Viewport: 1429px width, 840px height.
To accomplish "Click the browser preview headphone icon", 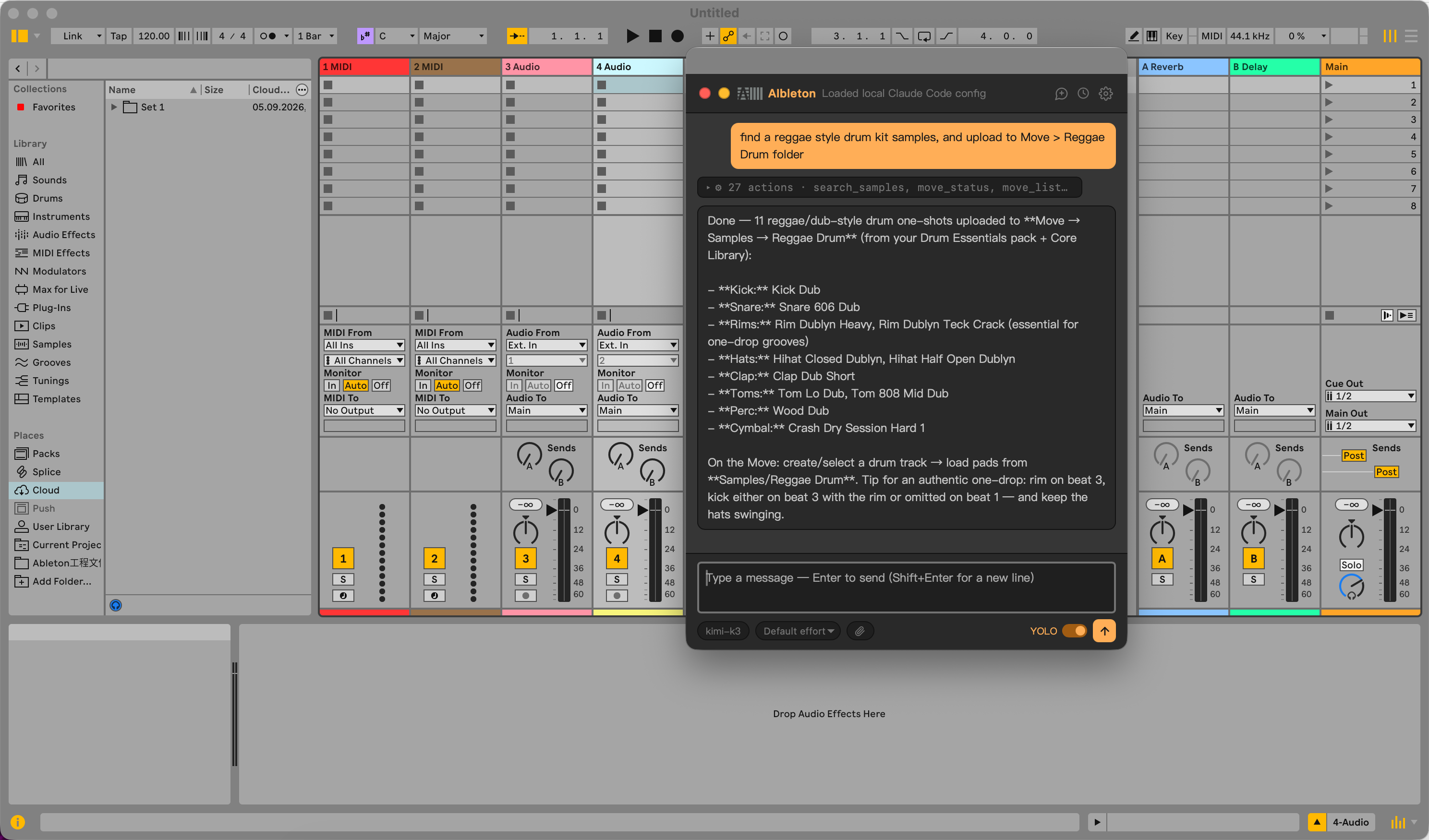I will click(116, 605).
